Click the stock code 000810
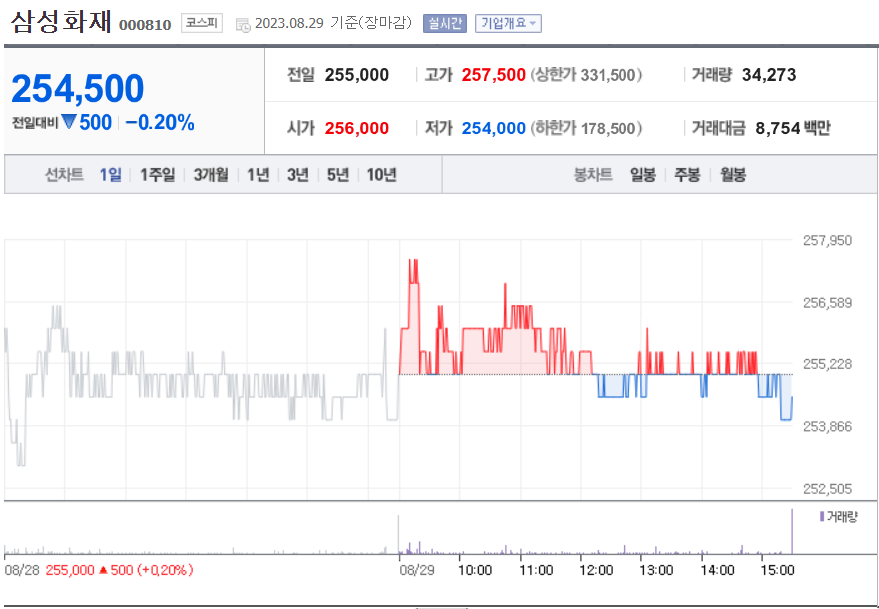 pos(145,26)
